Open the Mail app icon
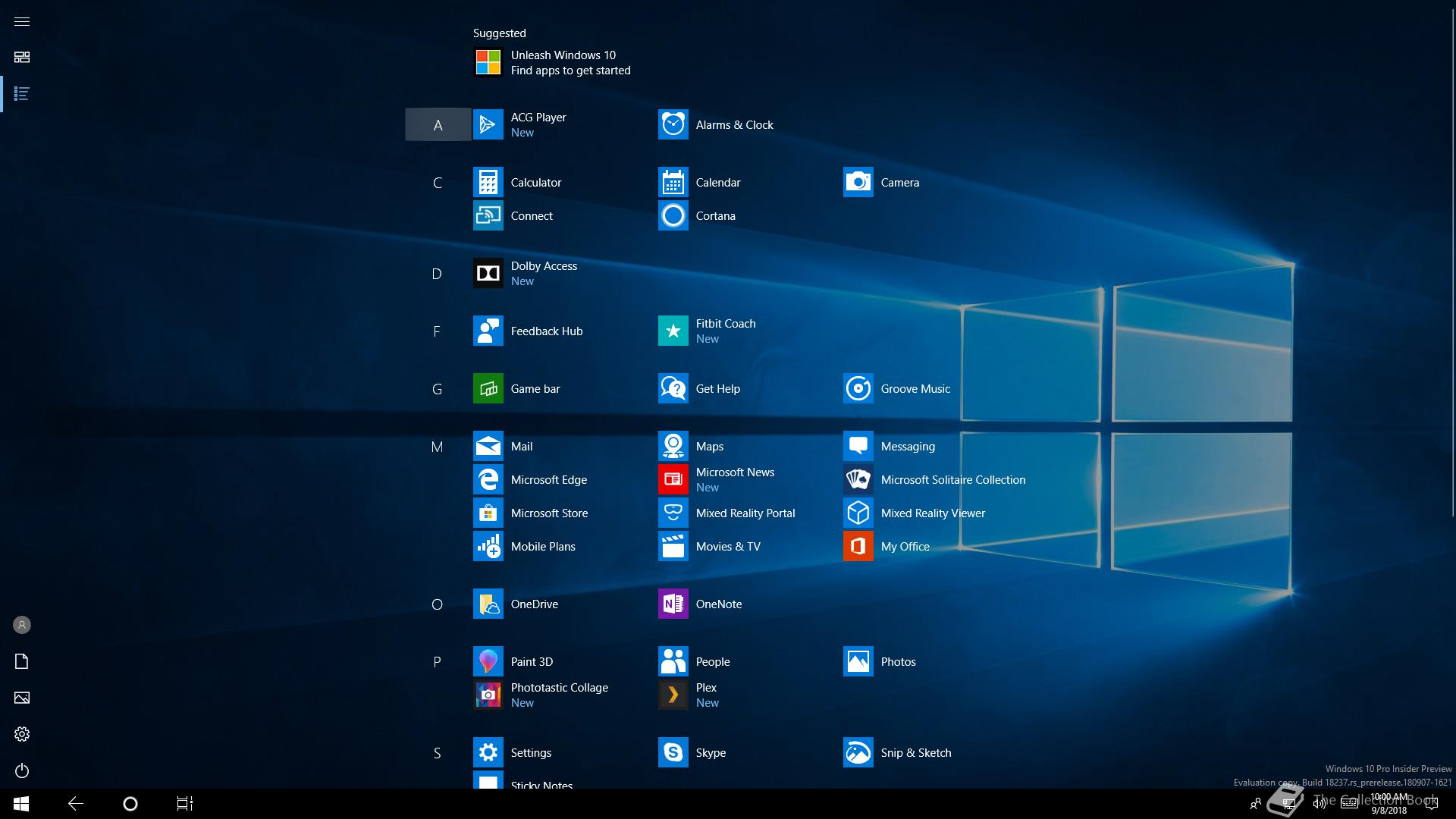Image resolution: width=1456 pixels, height=819 pixels. coord(488,446)
